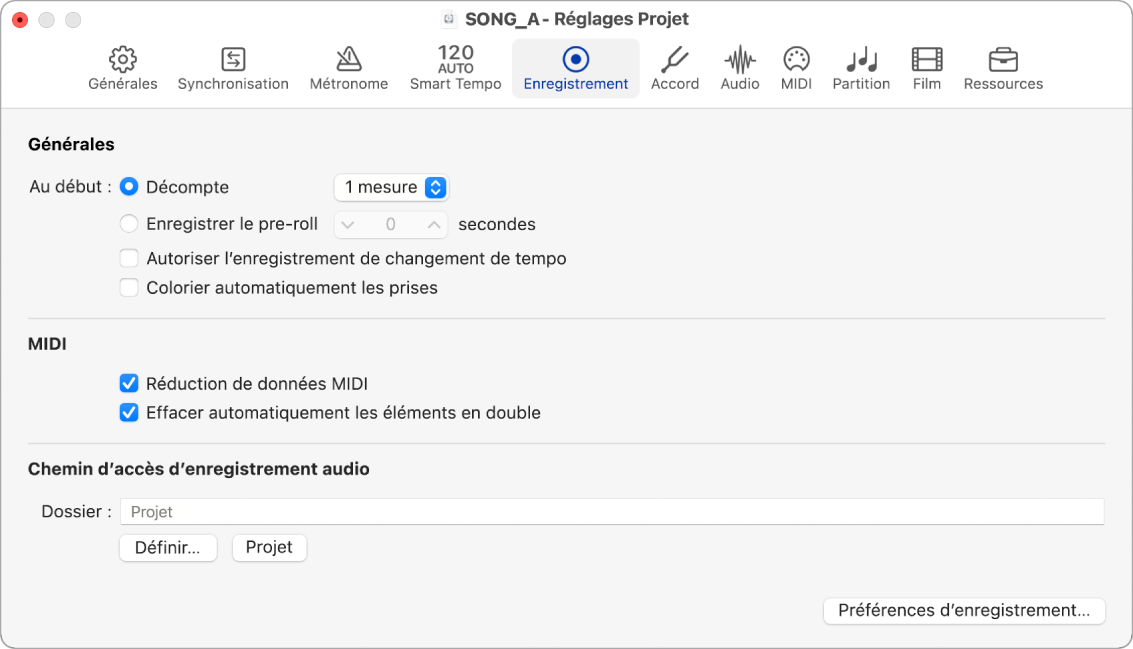
Task: Open the Ressources briefcase pane
Action: (1003, 69)
